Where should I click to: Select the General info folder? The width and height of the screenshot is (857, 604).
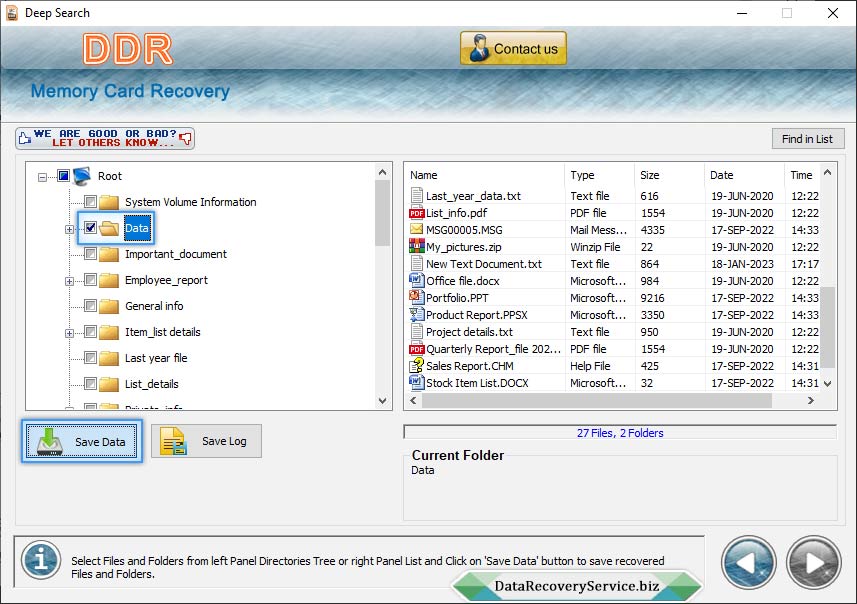click(154, 306)
